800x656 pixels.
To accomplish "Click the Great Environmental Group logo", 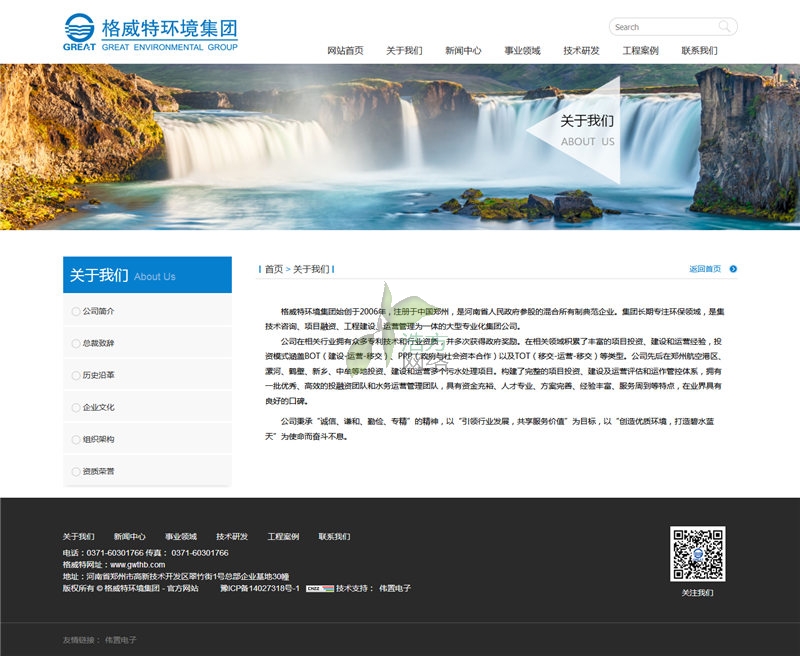I will [150, 32].
